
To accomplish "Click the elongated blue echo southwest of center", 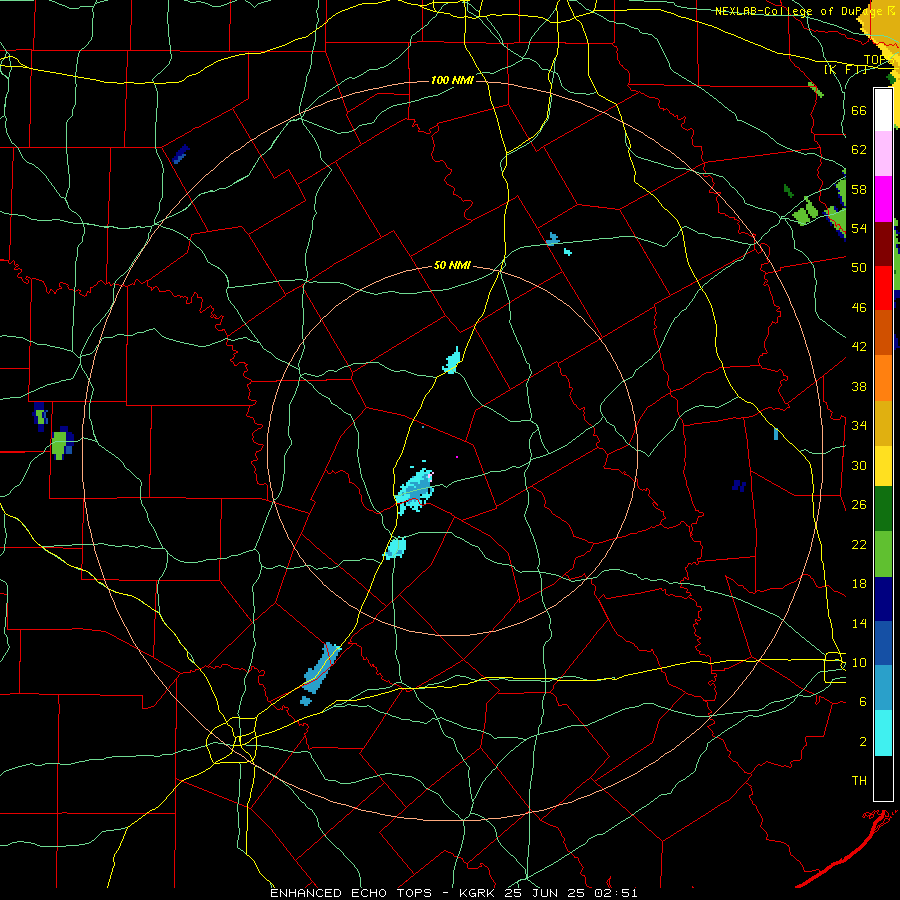I will tap(321, 668).
